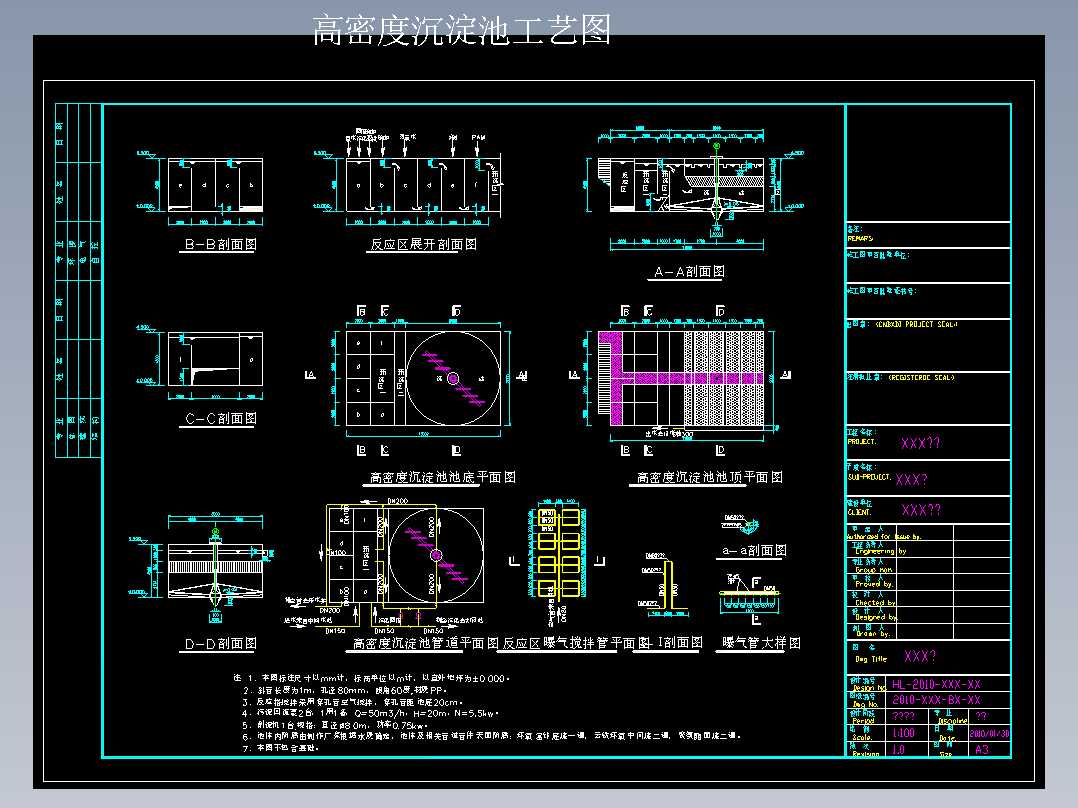Click the Discipline value ??

pos(981,716)
